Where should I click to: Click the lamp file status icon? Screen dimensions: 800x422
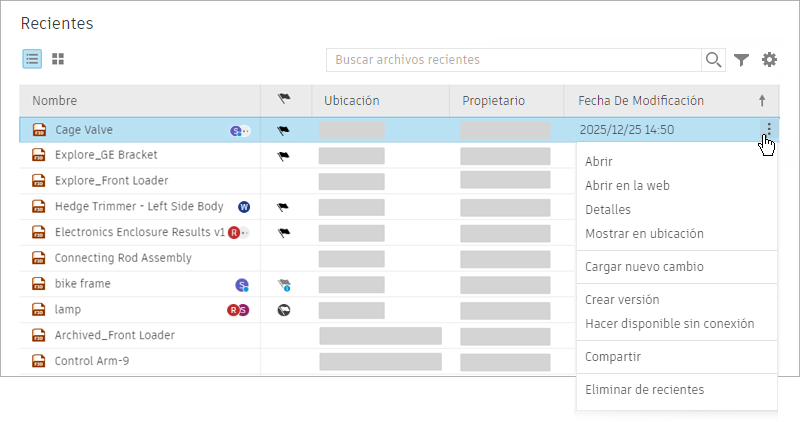pyautogui.click(x=283, y=310)
